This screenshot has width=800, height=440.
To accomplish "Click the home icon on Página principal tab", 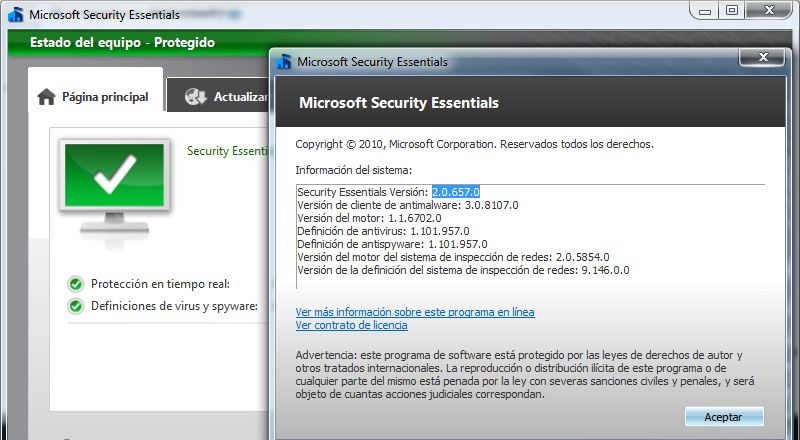I will (x=46, y=96).
